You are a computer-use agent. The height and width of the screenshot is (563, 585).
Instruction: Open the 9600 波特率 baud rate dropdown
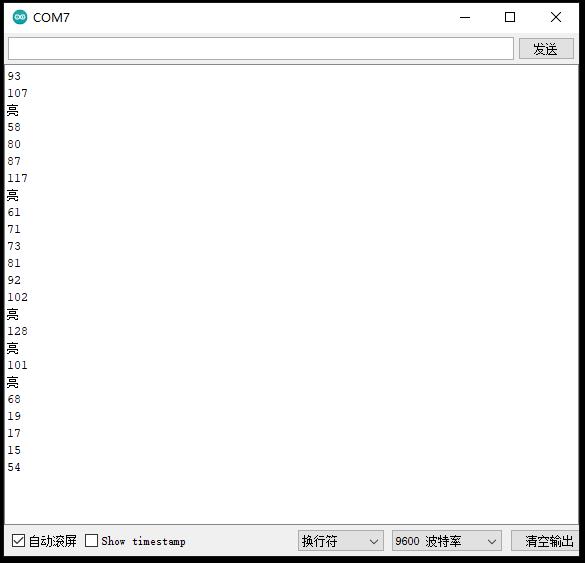point(447,541)
